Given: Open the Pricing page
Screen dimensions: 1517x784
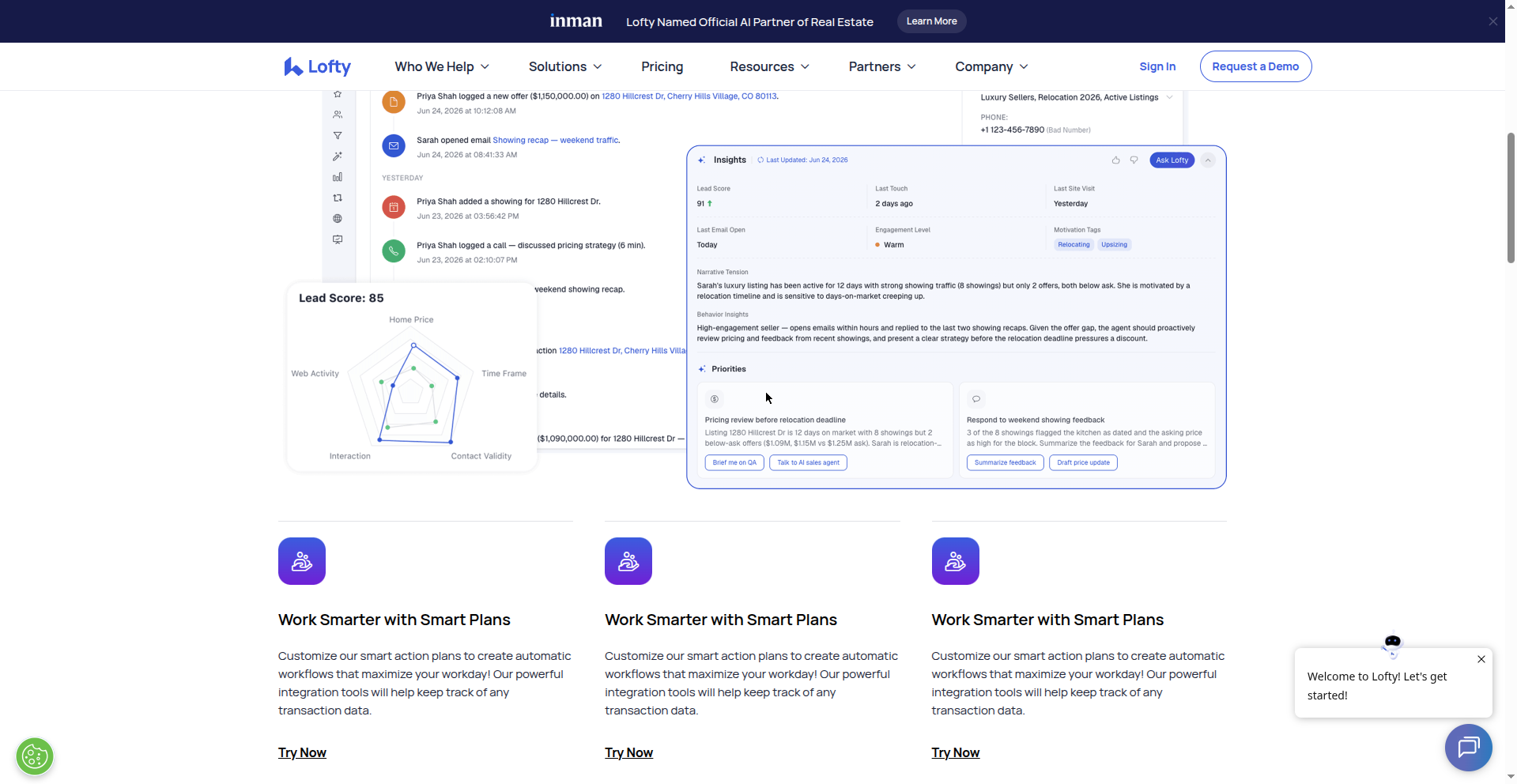Looking at the screenshot, I should pos(662,66).
